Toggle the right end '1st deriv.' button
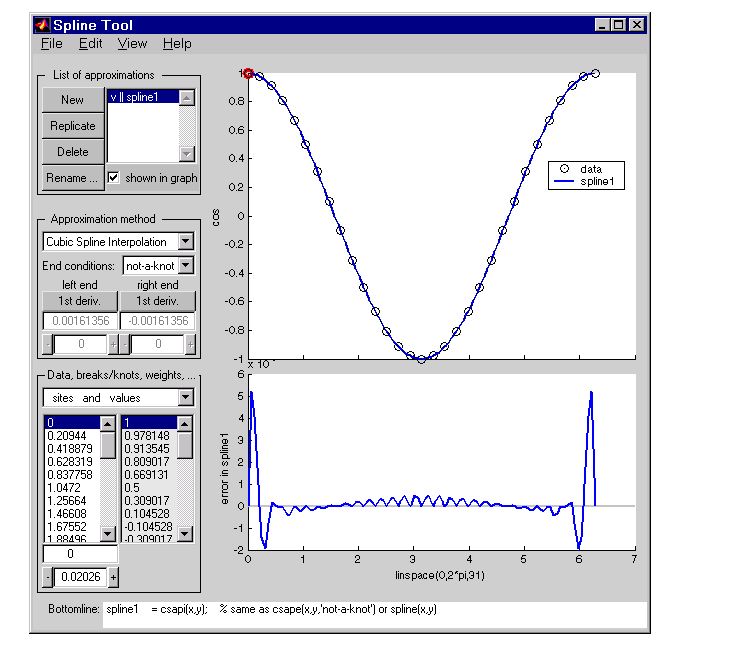 pos(157,301)
